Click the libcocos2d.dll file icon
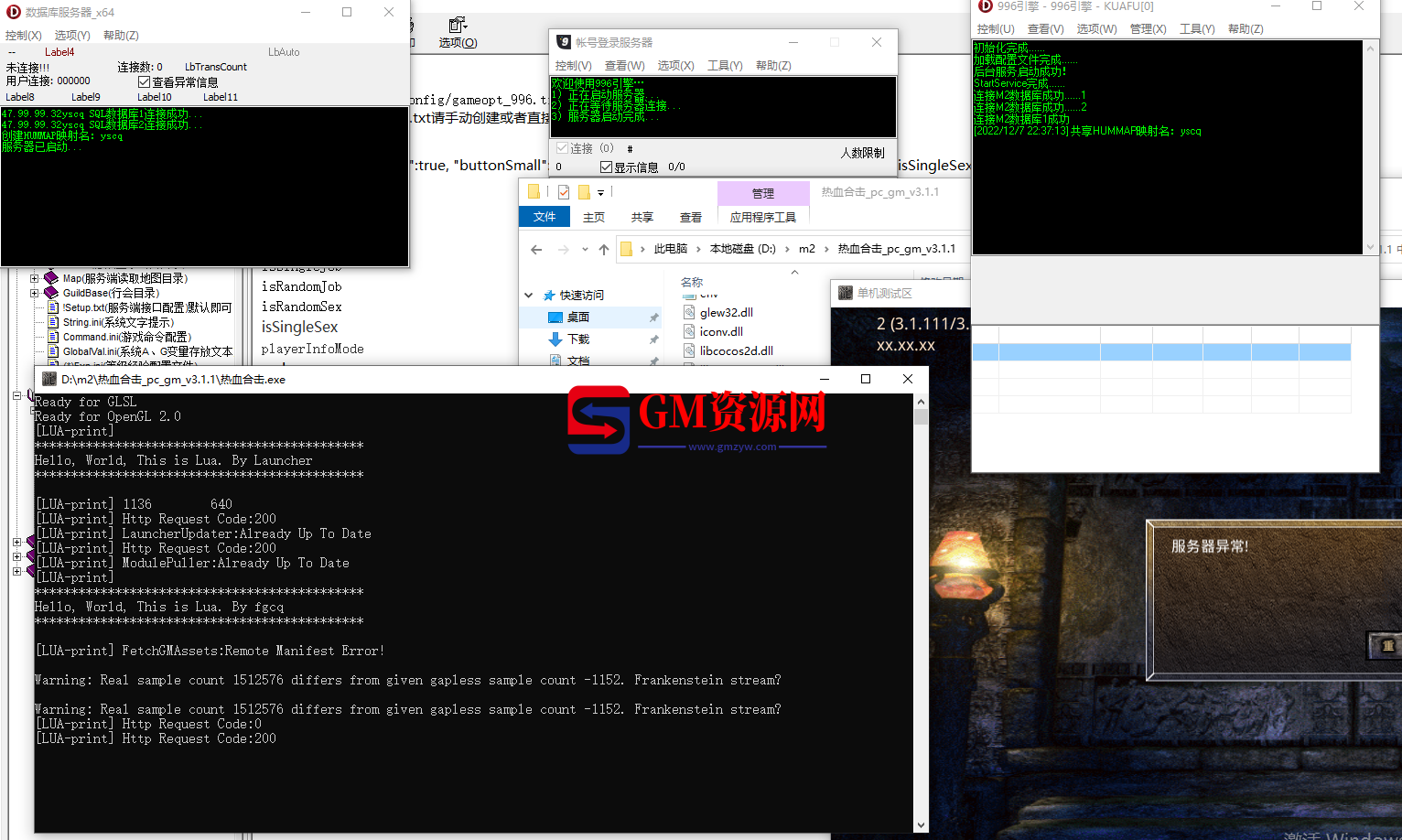The width and height of the screenshot is (1402, 840). [x=689, y=350]
